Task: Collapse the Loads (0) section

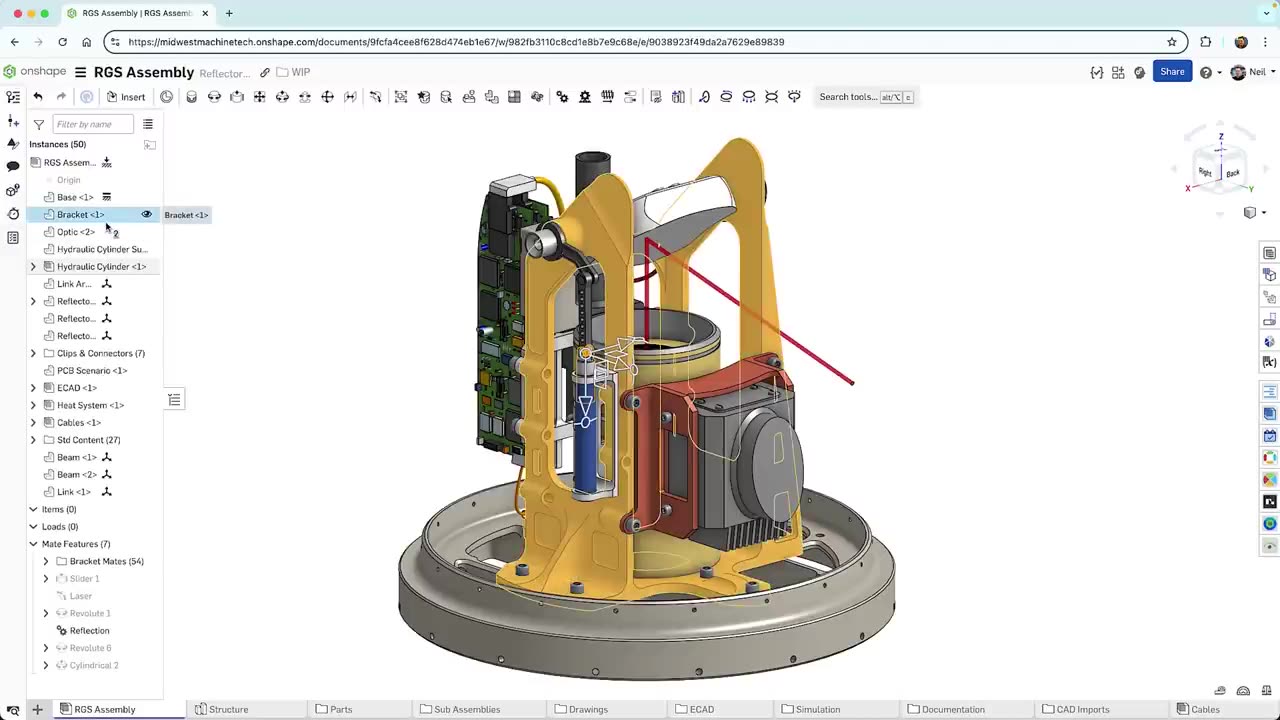Action: pyautogui.click(x=33, y=527)
